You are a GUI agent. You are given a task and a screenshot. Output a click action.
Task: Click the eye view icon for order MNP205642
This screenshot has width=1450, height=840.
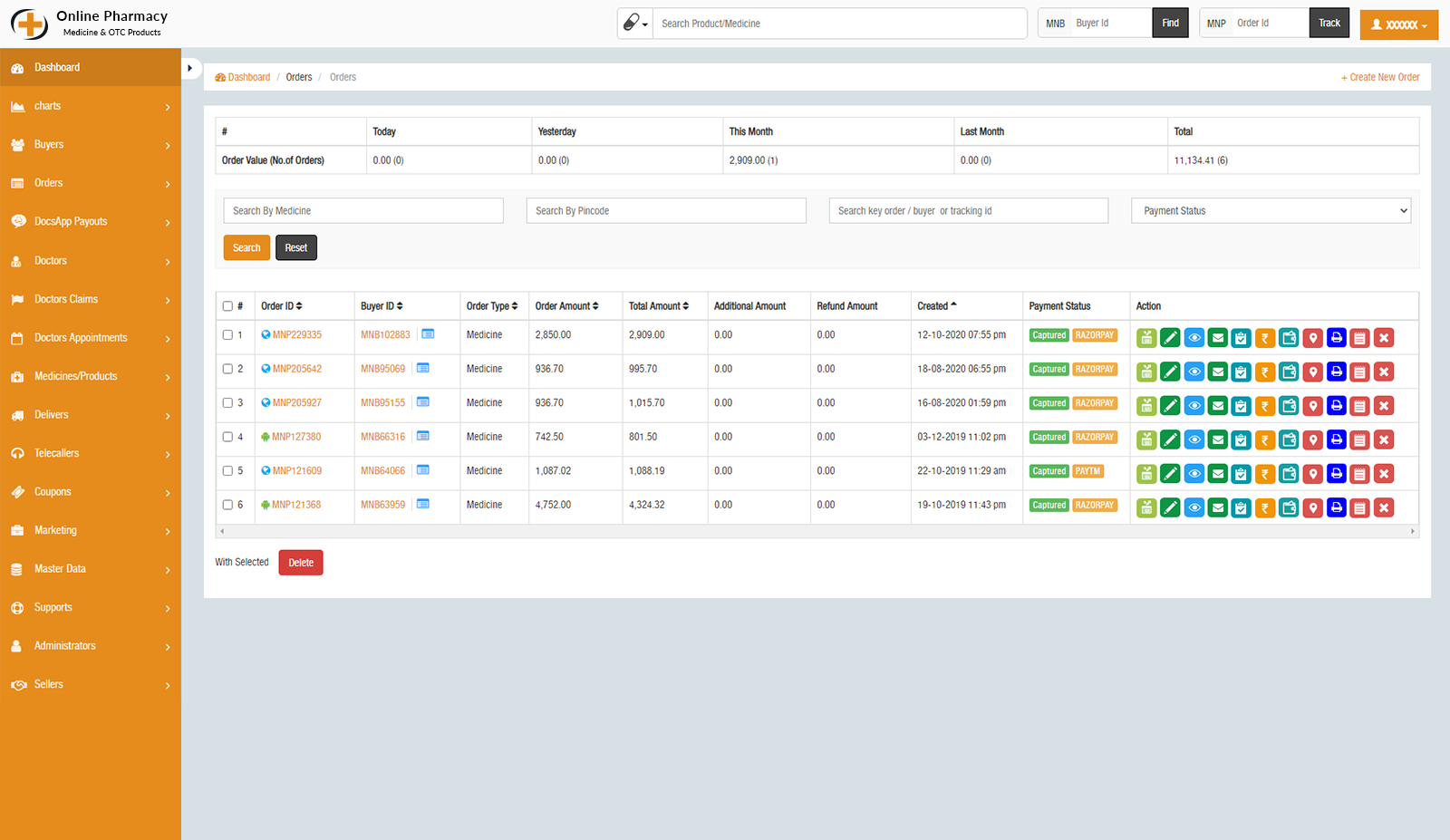[x=1194, y=372]
